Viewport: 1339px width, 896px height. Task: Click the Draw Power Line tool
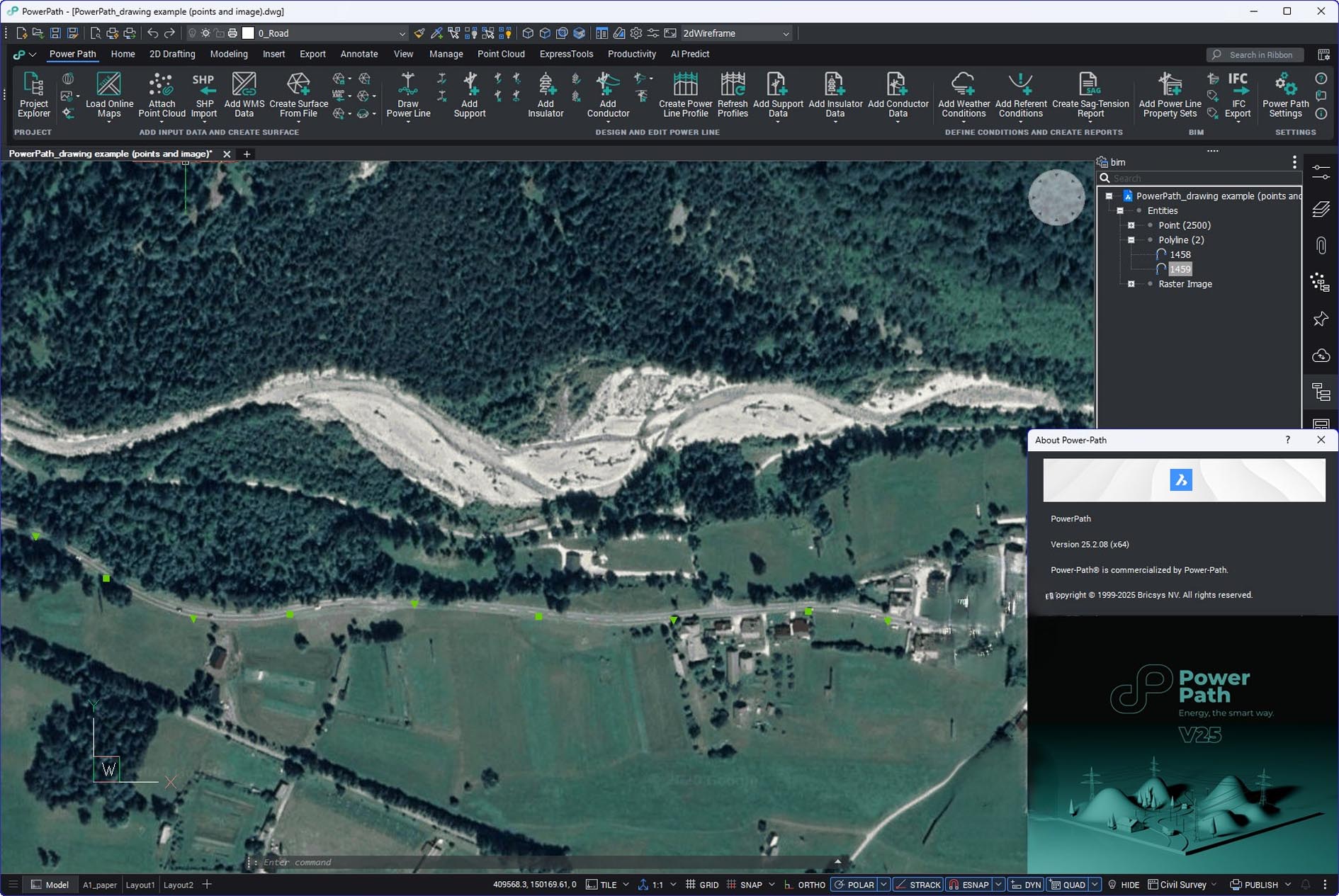[408, 94]
